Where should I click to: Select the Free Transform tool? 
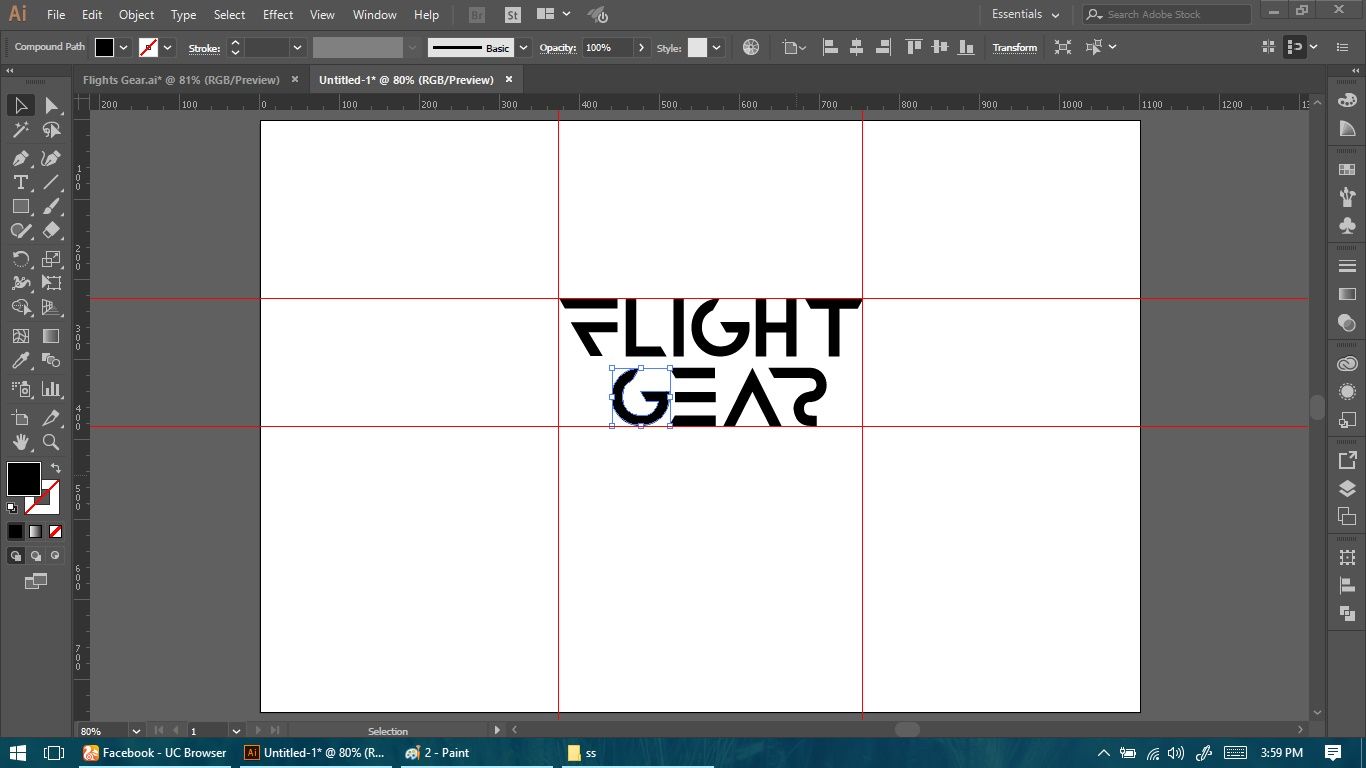point(51,283)
